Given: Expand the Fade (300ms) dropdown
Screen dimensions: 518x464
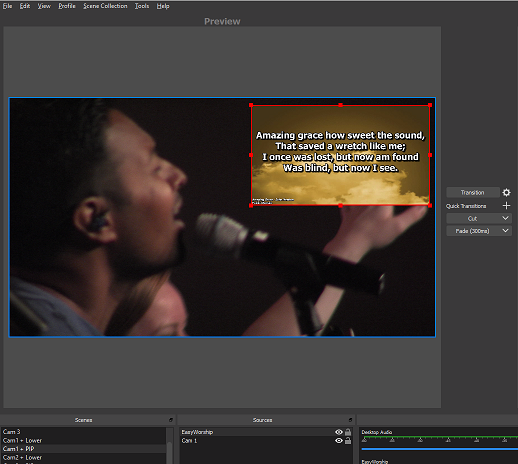Looking at the screenshot, I should (x=505, y=231).
